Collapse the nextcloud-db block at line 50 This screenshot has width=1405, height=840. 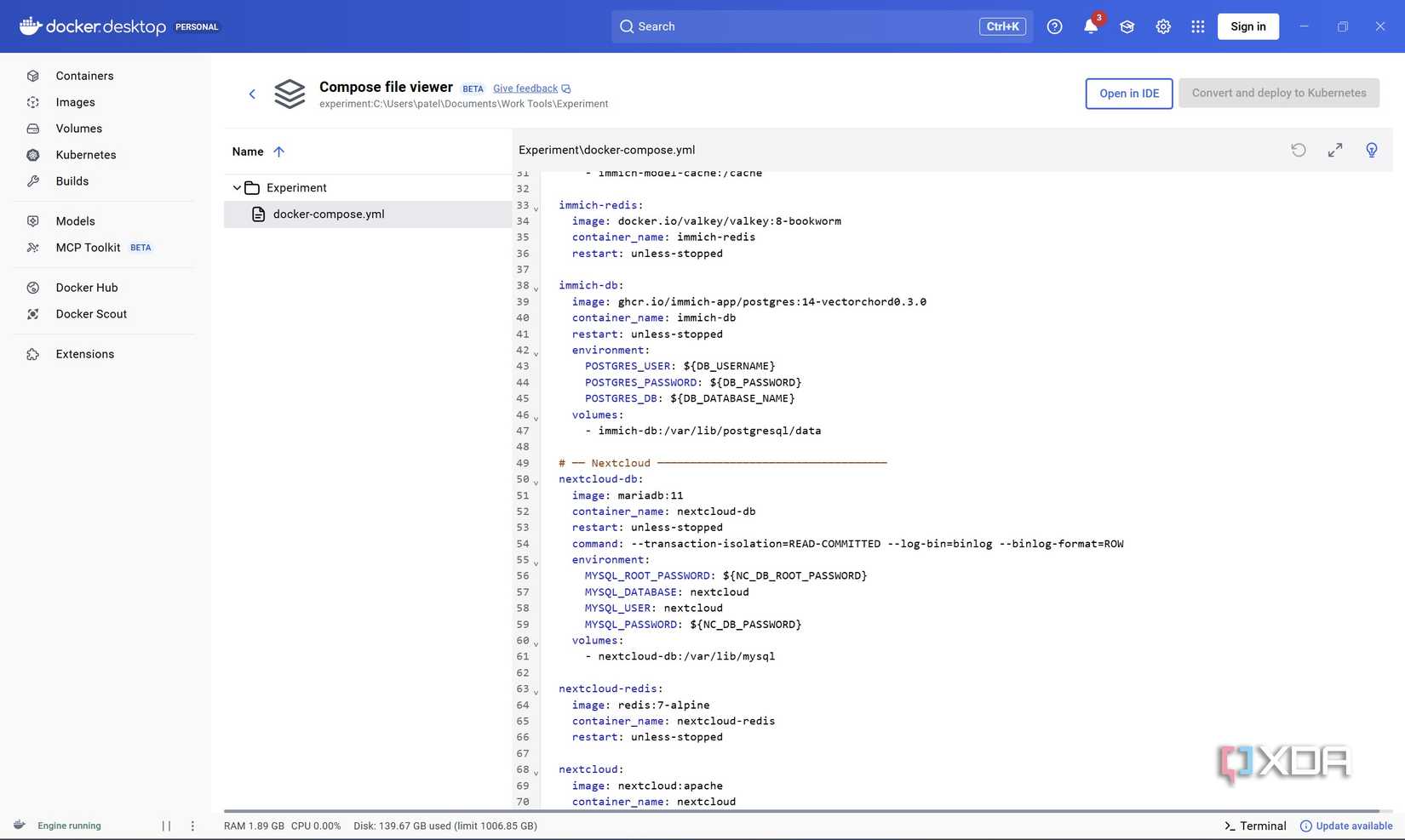click(536, 482)
